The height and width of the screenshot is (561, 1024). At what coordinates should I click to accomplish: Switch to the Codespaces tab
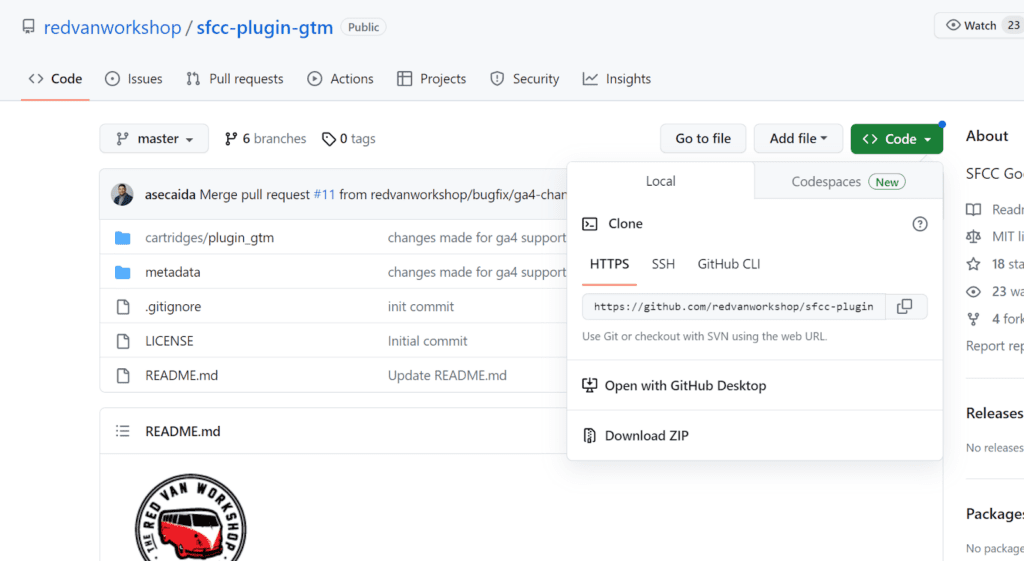click(847, 181)
